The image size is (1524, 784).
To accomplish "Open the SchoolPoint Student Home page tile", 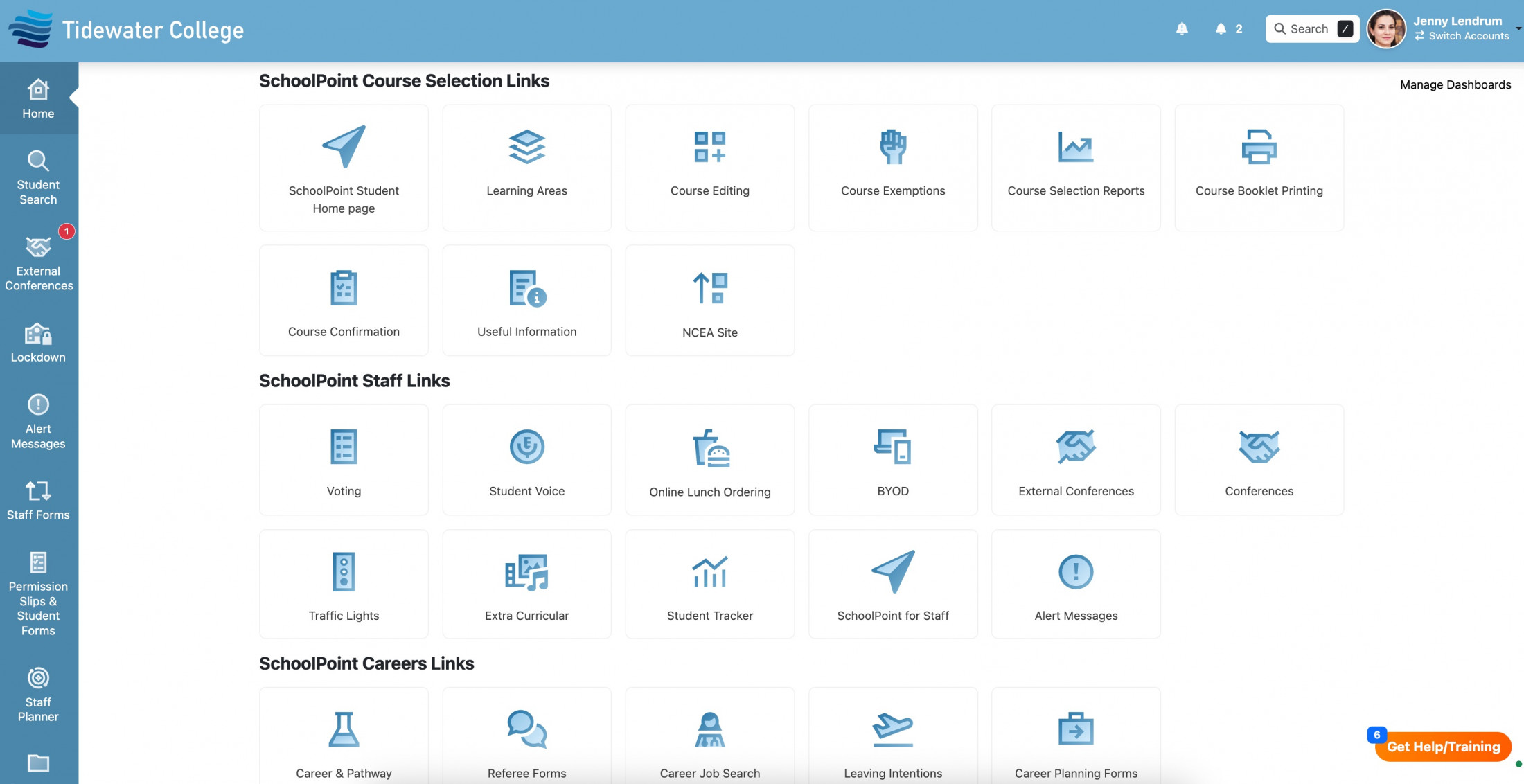I will (344, 166).
